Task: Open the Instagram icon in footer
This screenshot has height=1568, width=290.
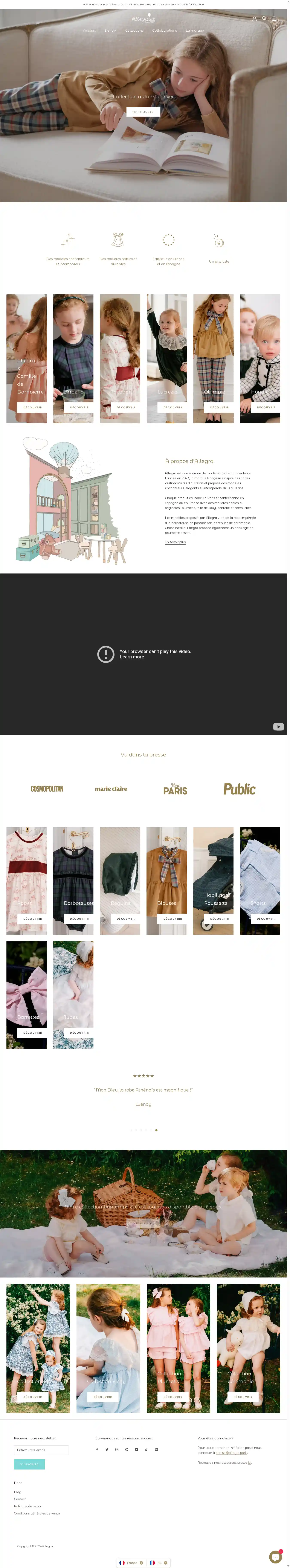Action: [x=117, y=1449]
